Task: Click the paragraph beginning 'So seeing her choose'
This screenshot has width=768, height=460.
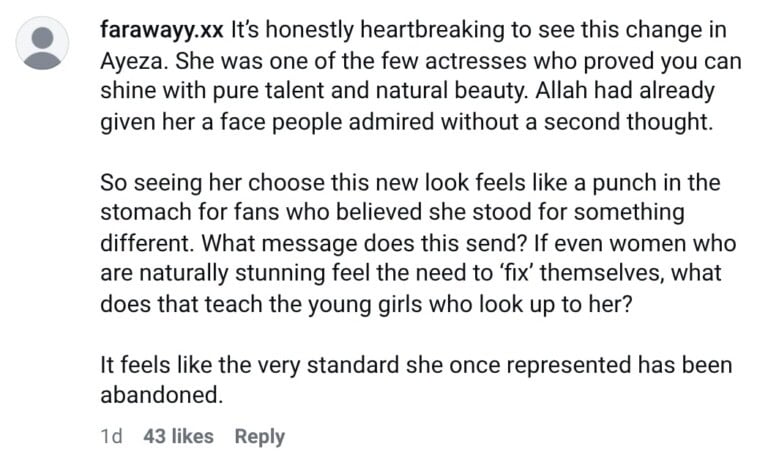Action: [420, 243]
